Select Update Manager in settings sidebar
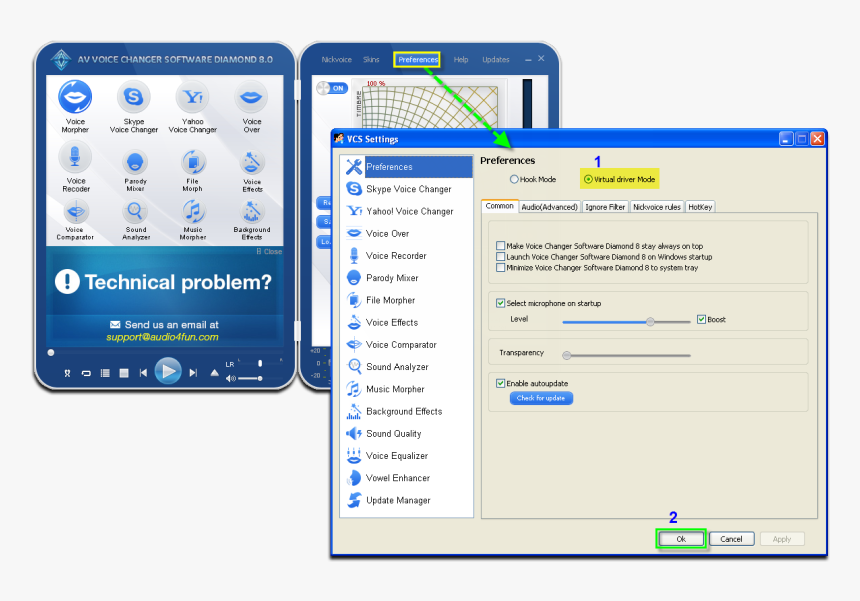The width and height of the screenshot is (860, 601). (x=407, y=500)
